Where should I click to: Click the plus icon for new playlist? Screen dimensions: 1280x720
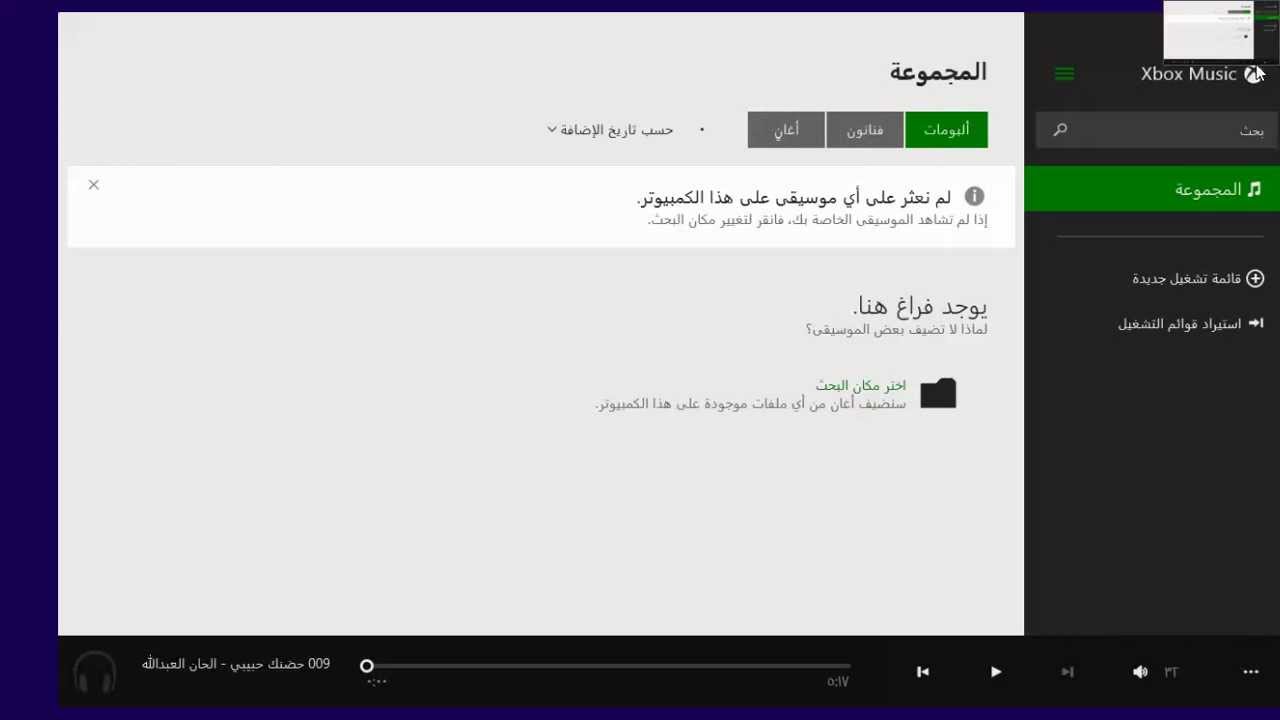click(x=1255, y=278)
